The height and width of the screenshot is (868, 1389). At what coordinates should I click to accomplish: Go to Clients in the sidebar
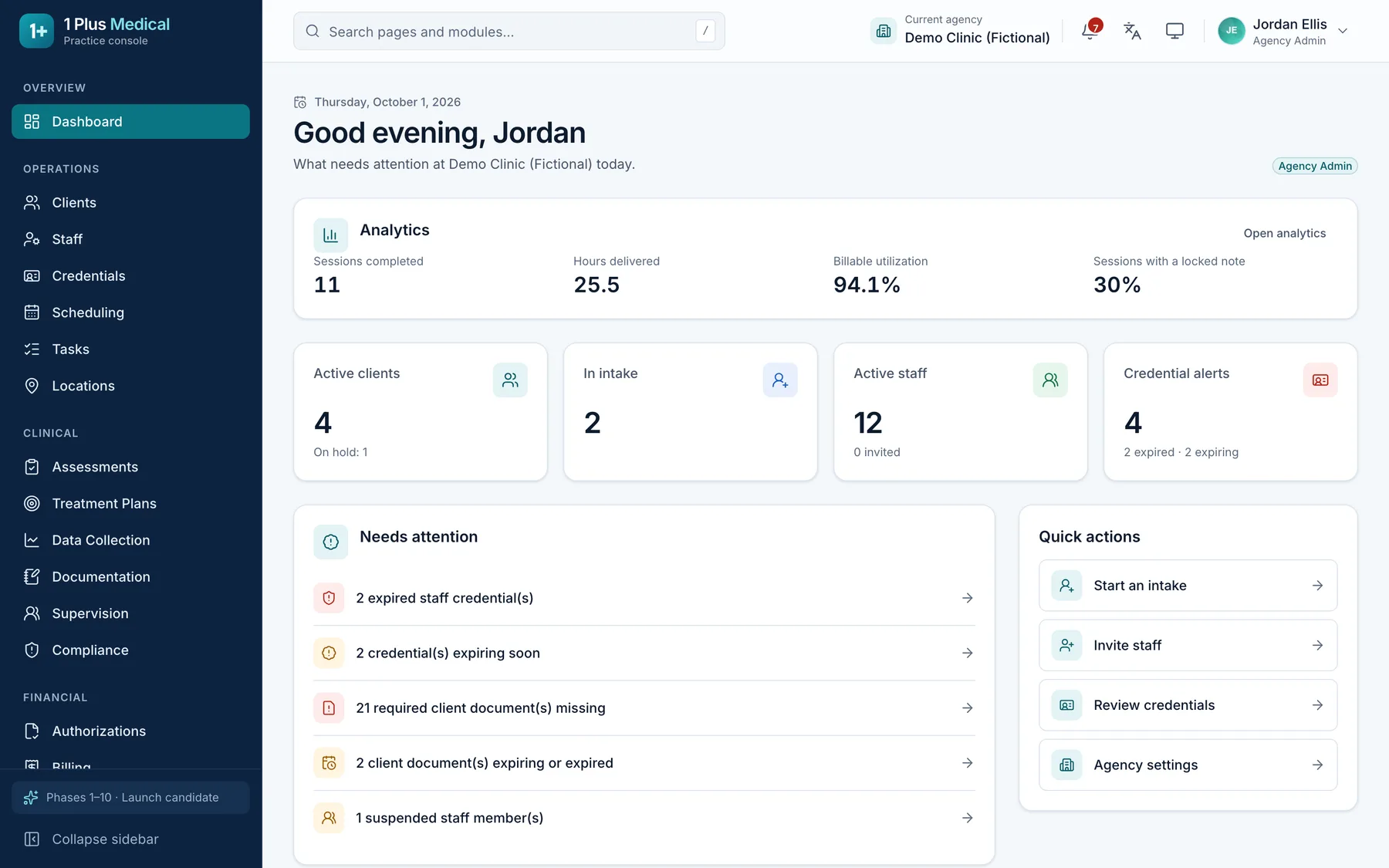[131, 202]
